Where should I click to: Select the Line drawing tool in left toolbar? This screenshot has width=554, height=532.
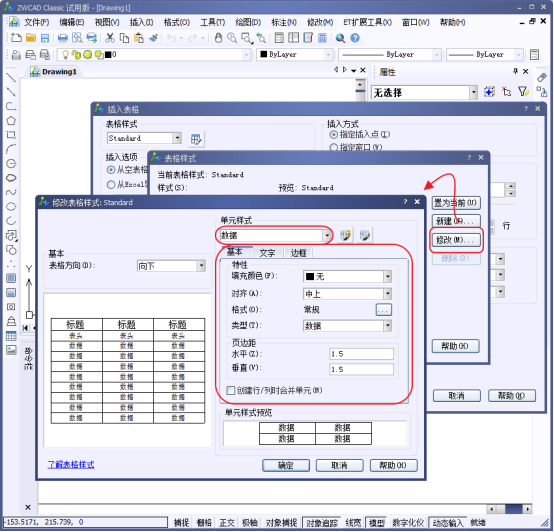click(11, 77)
